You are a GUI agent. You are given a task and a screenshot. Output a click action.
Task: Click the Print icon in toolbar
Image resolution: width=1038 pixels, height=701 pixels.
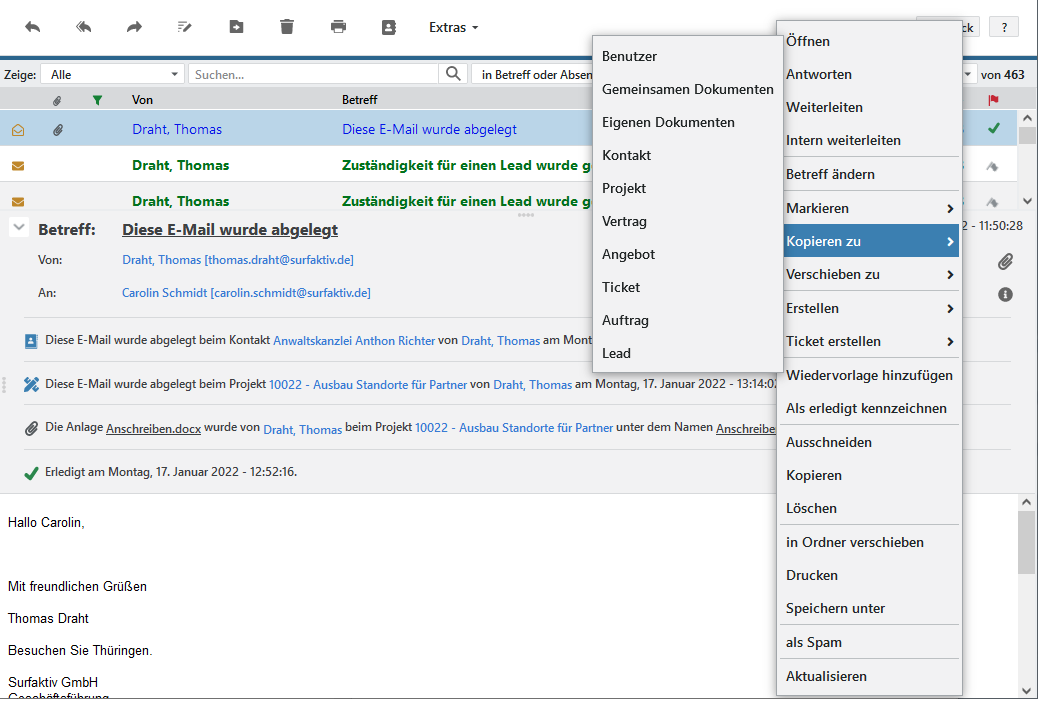click(x=338, y=27)
